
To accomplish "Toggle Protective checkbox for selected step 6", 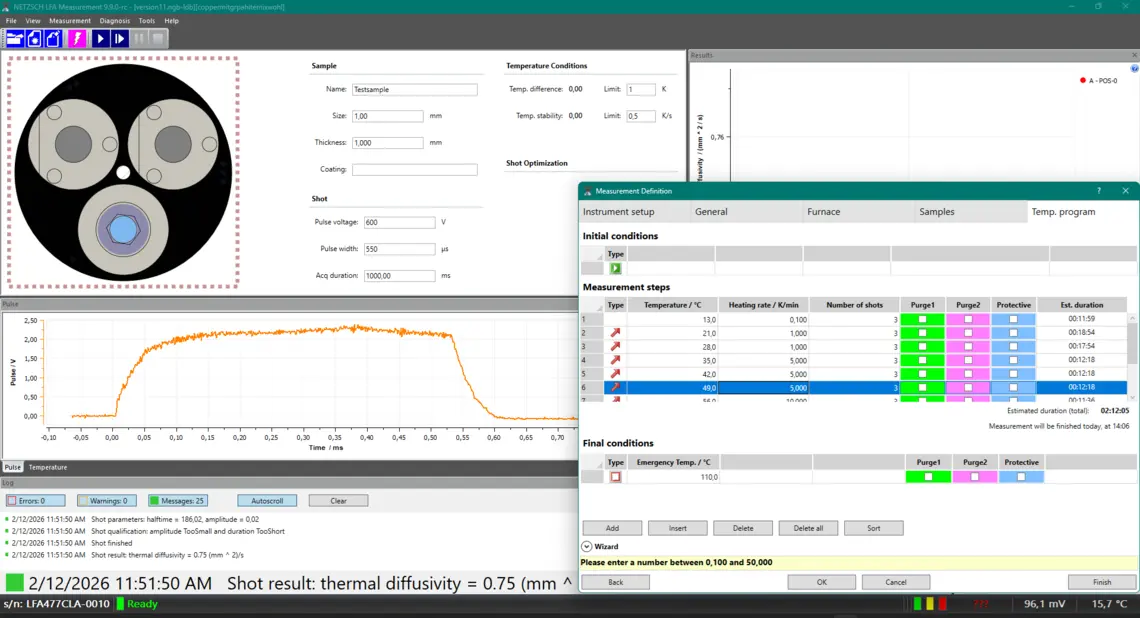I will (x=1013, y=388).
